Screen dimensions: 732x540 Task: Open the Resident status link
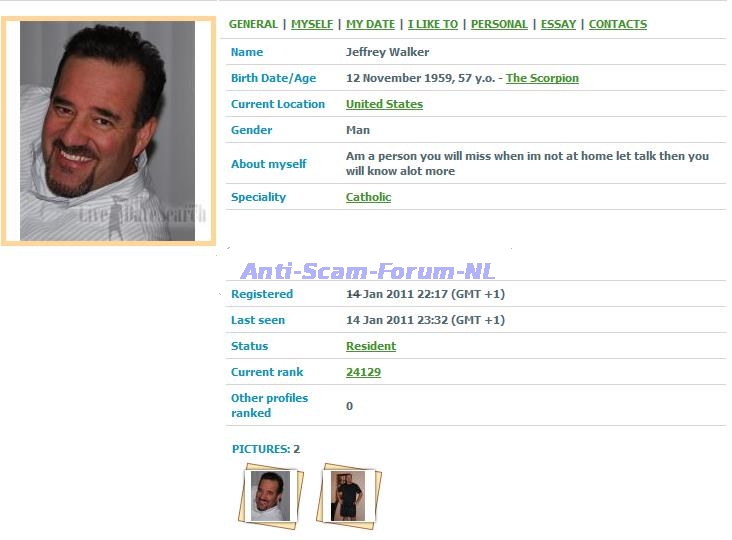(x=371, y=346)
